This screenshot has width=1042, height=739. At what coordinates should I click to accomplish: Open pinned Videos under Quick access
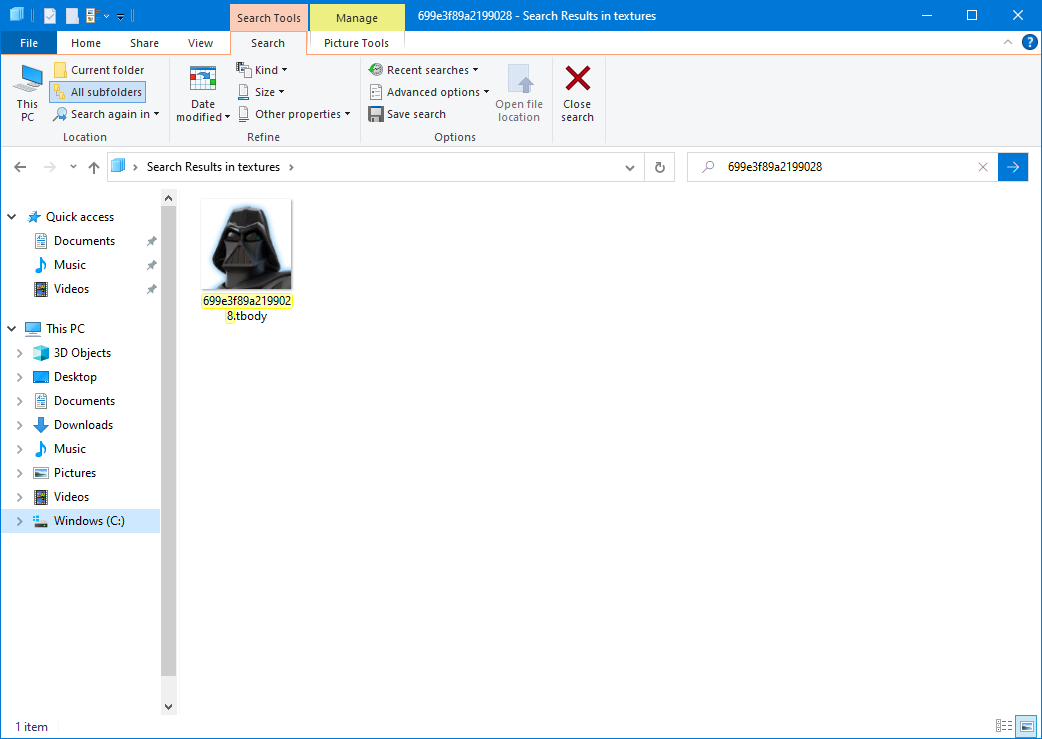coord(70,288)
